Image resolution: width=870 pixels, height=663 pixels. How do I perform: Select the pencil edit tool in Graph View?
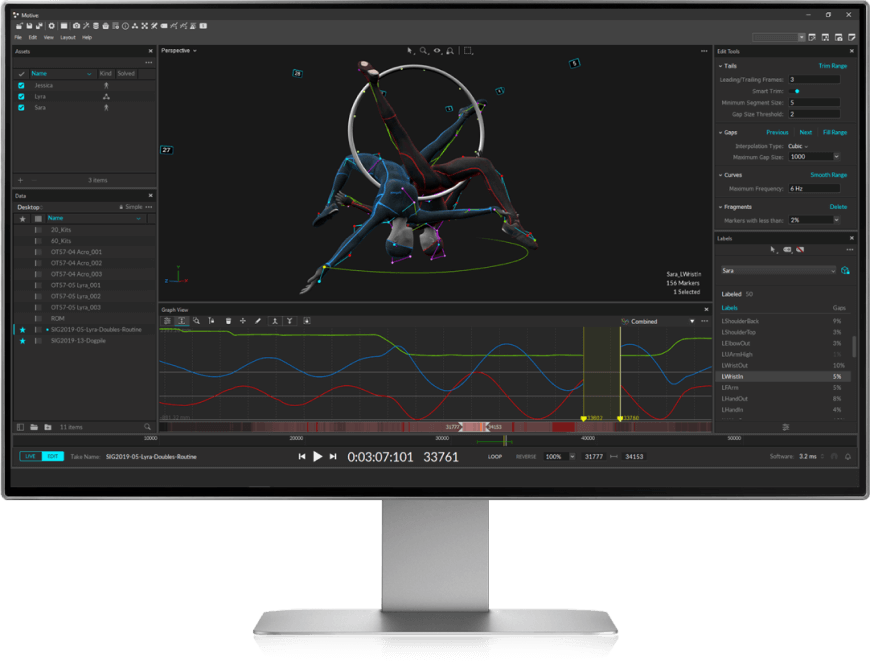[x=258, y=319]
